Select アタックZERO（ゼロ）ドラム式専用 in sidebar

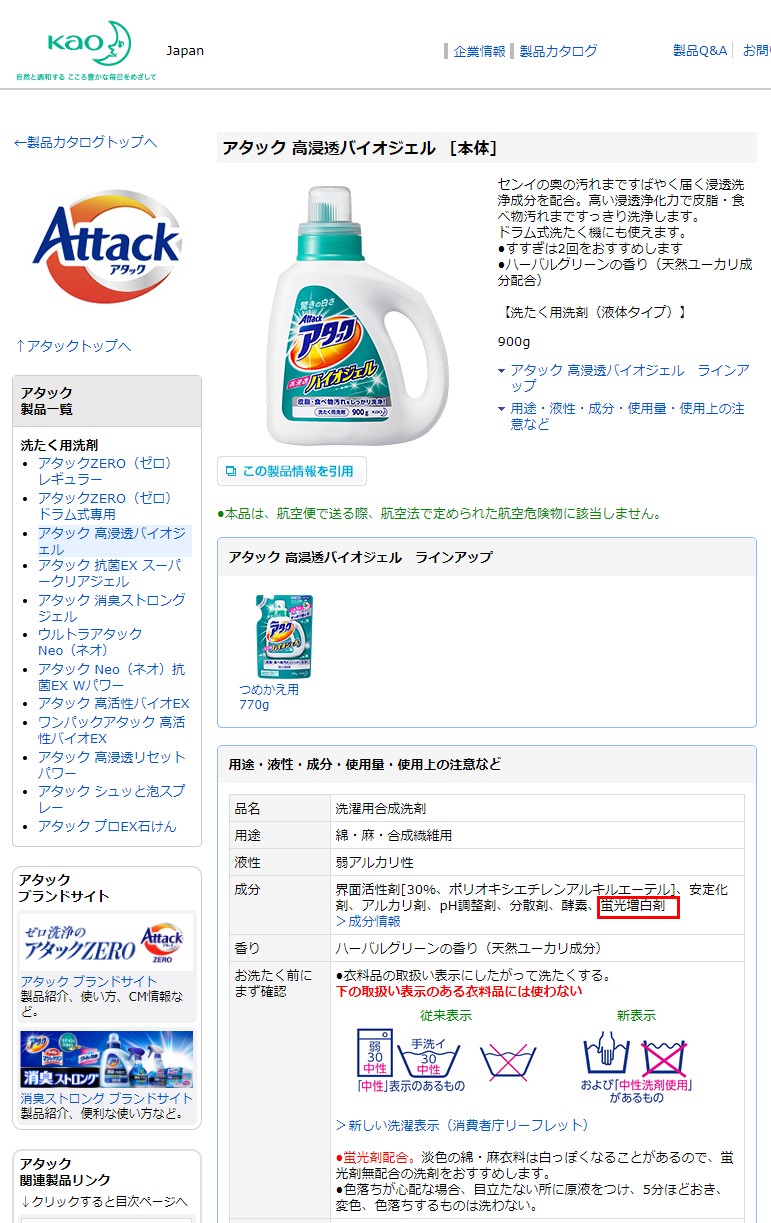105,506
